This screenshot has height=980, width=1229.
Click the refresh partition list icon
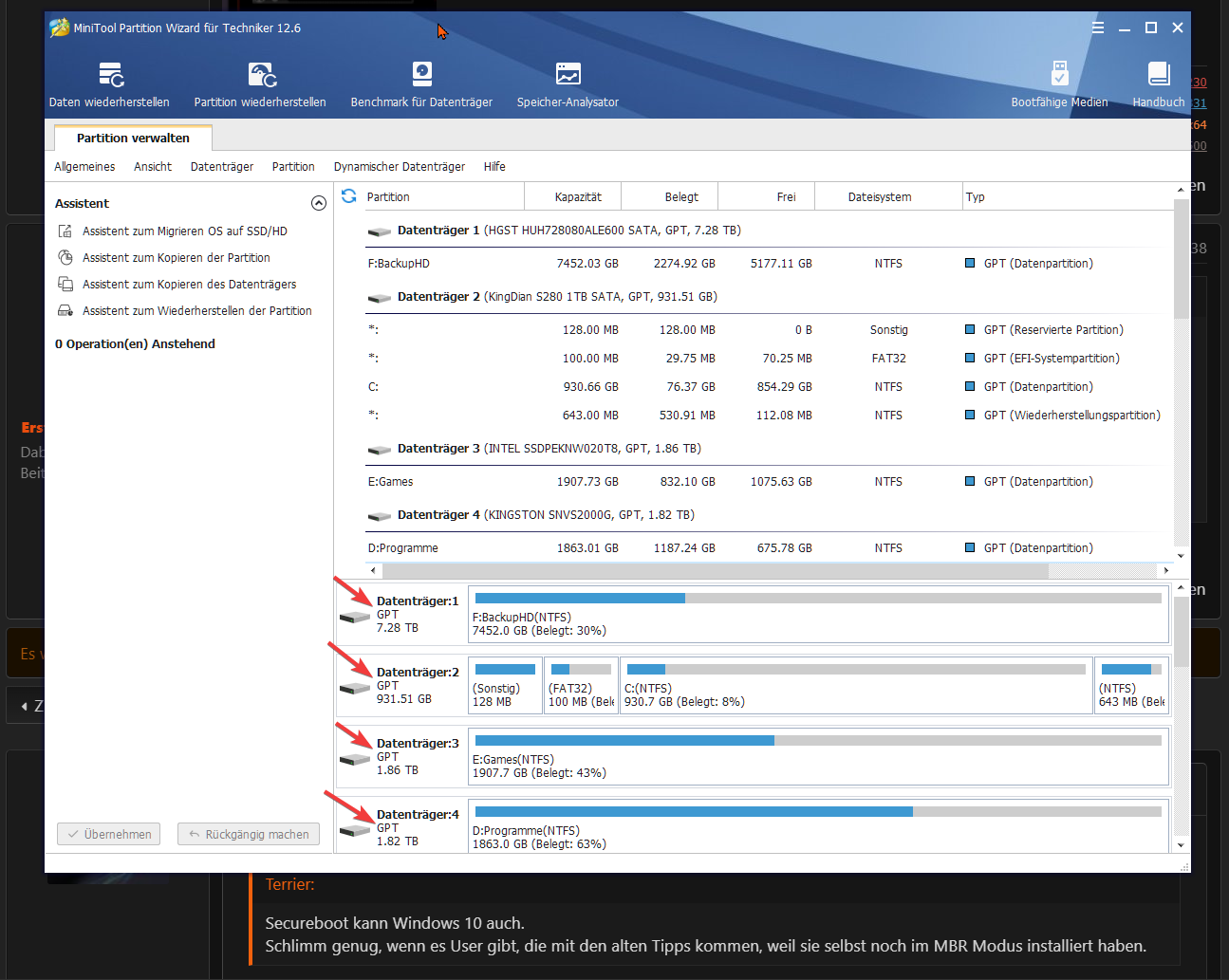[x=348, y=196]
